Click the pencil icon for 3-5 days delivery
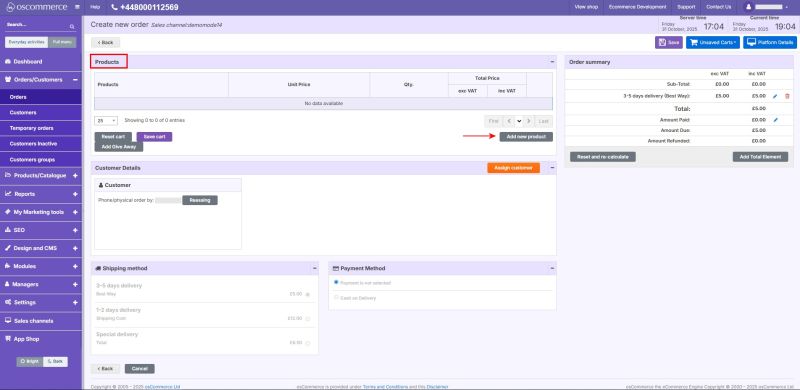The image size is (800, 390). tap(776, 96)
